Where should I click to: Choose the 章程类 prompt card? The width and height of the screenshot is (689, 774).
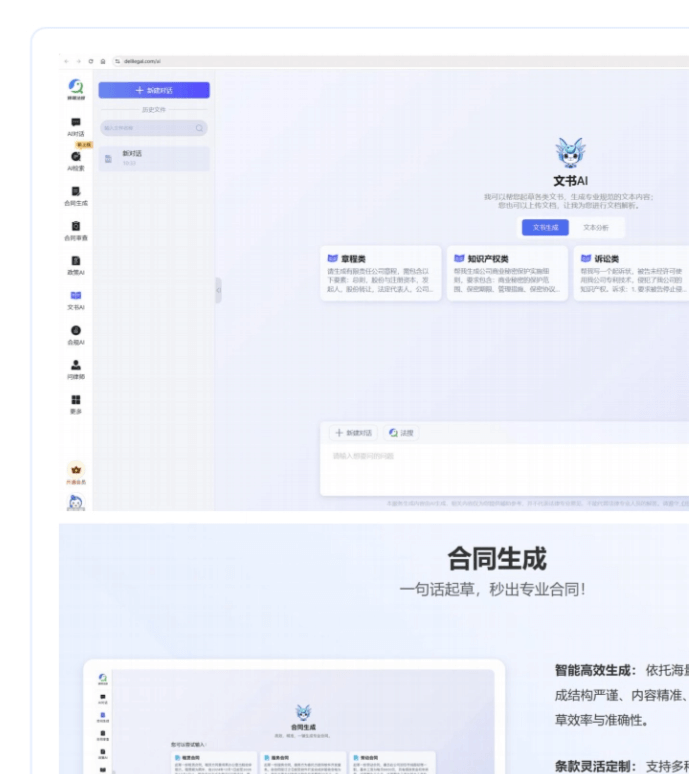[x=381, y=273]
